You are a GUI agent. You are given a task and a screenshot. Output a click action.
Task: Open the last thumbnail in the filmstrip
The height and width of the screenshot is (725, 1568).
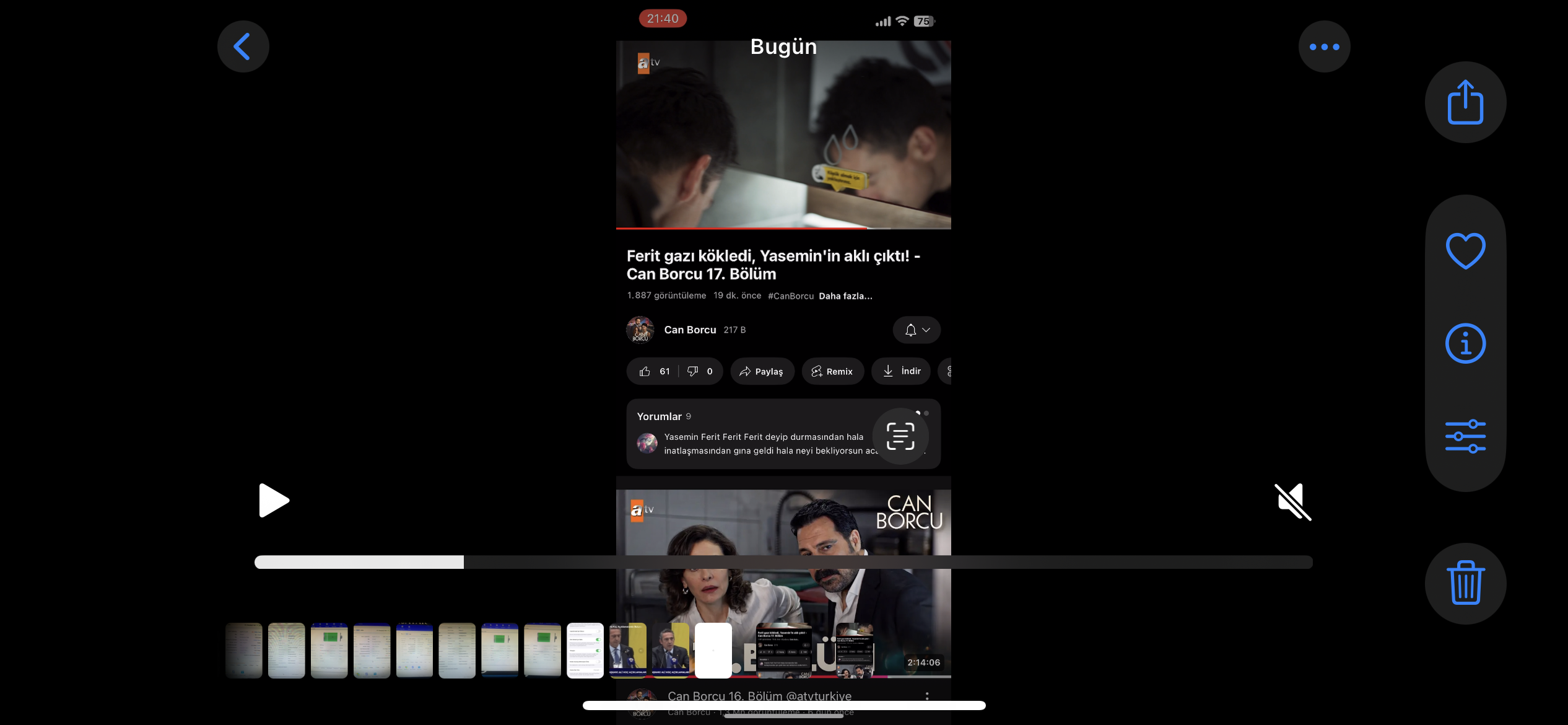[x=855, y=651]
